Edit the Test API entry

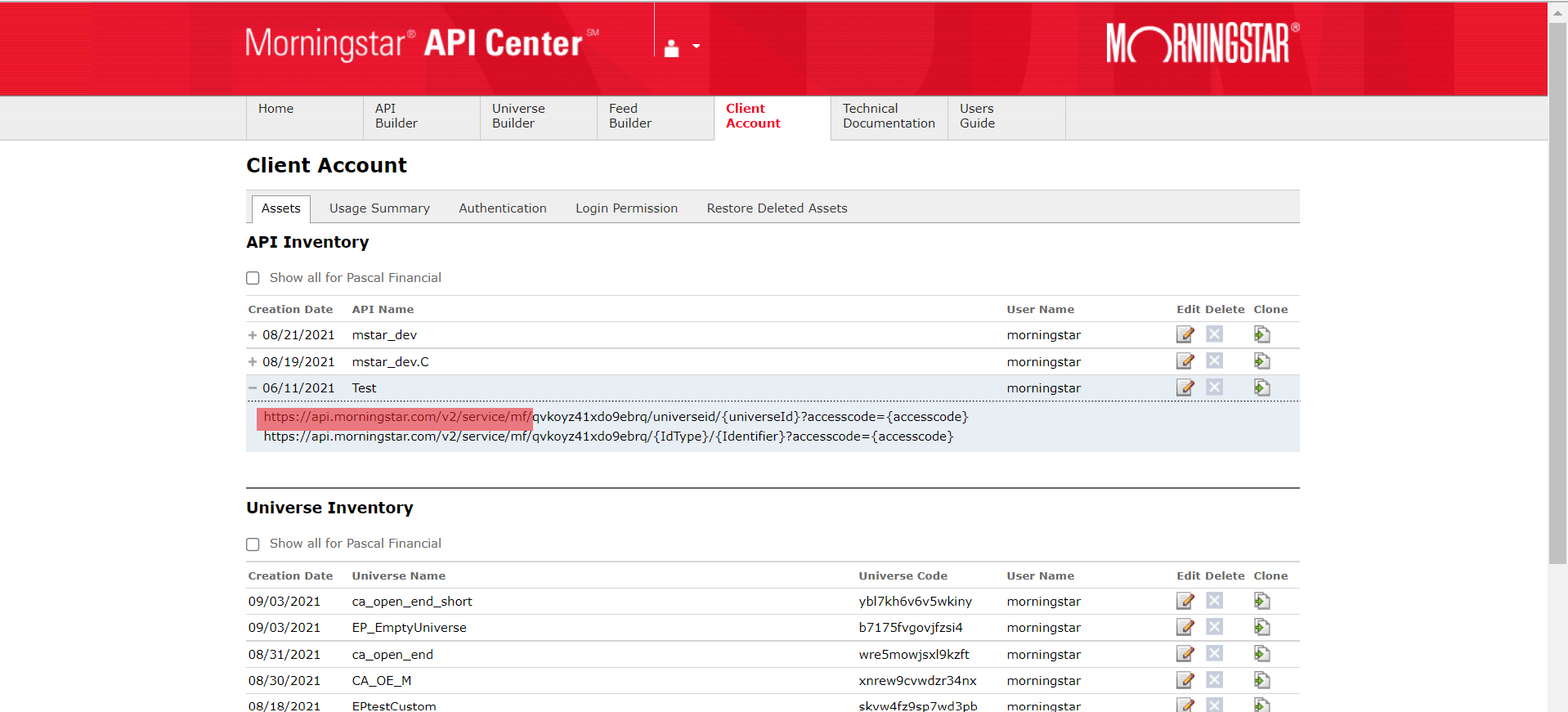pos(1185,387)
